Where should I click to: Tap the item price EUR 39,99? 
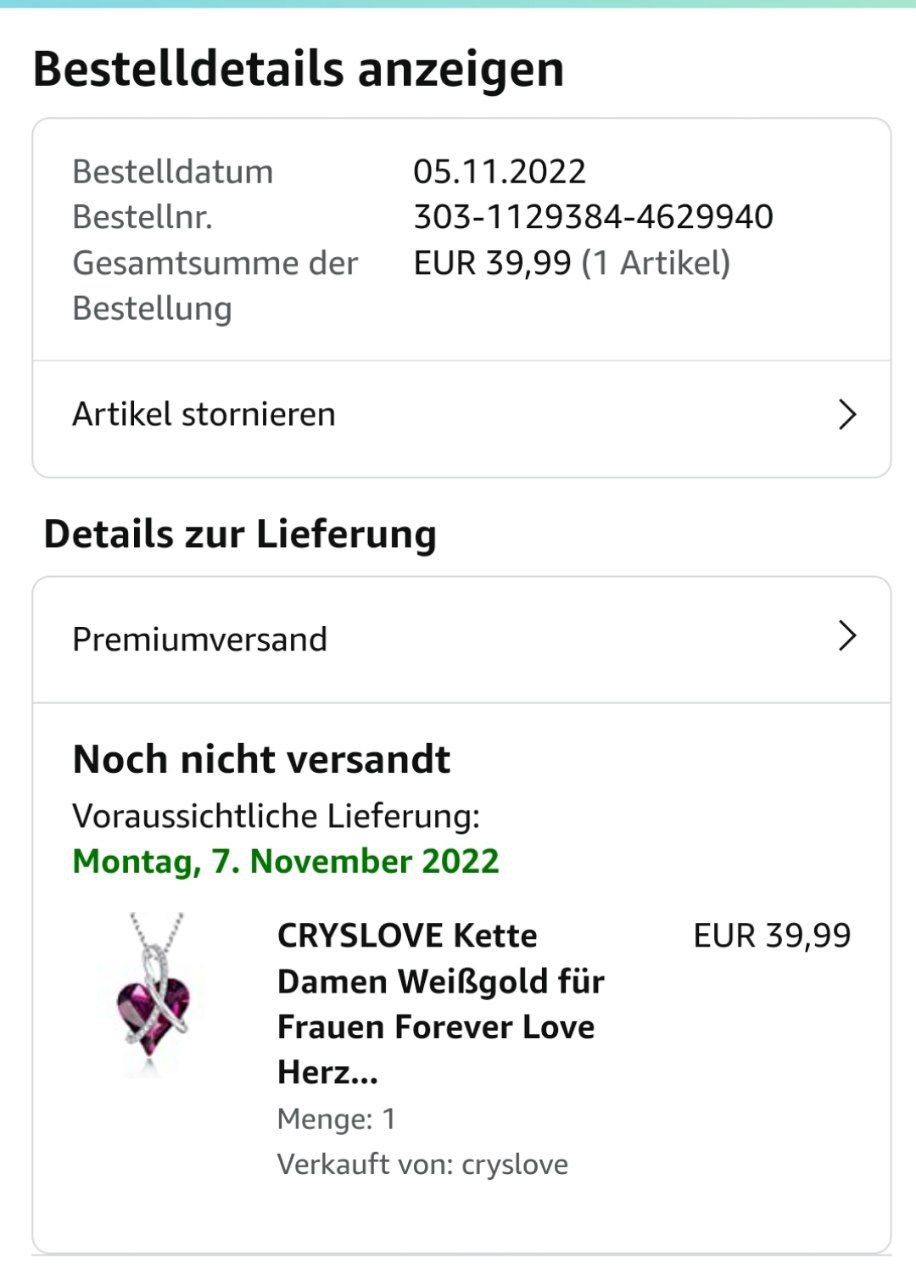(771, 936)
